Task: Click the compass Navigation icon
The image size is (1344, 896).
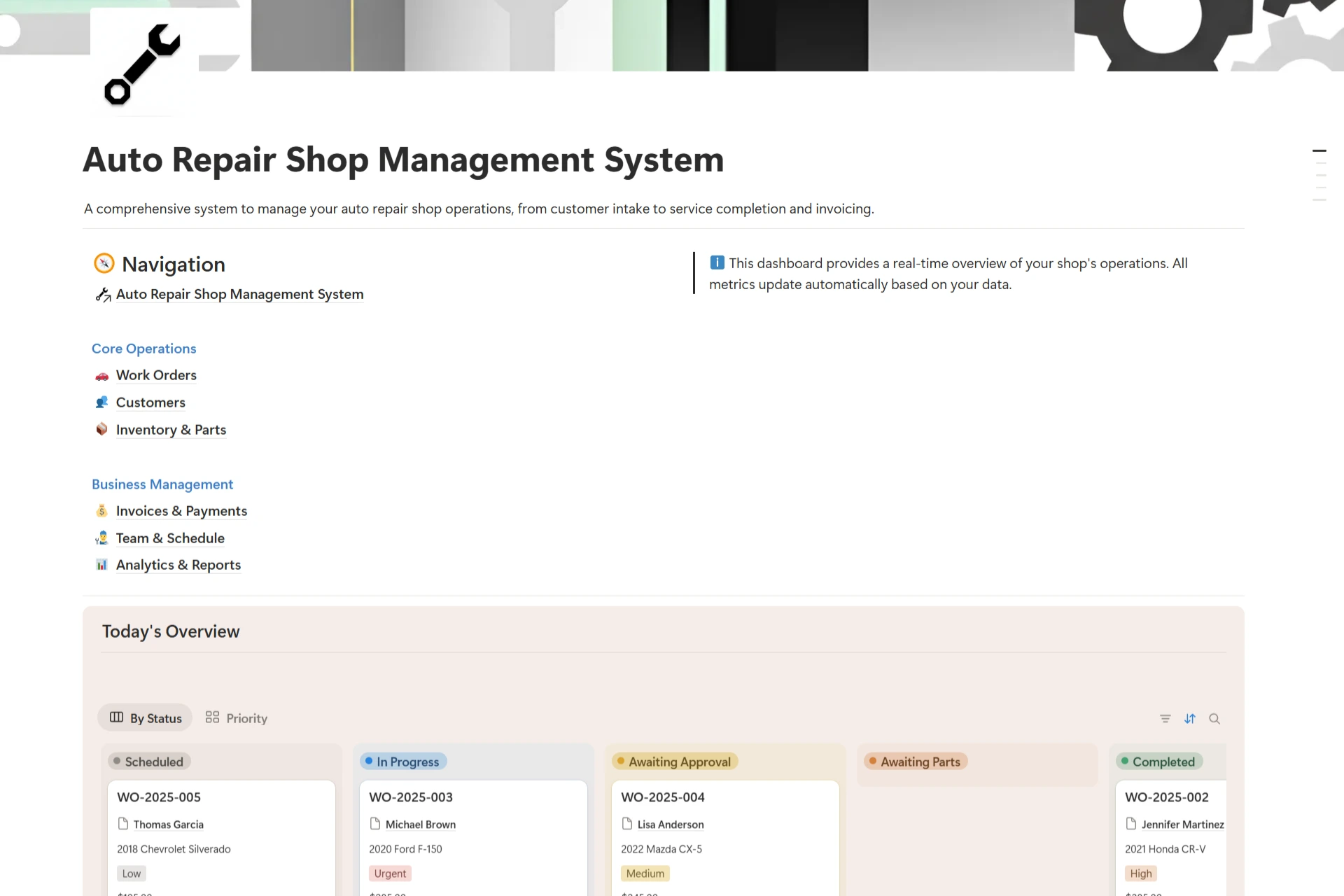Action: click(x=104, y=263)
